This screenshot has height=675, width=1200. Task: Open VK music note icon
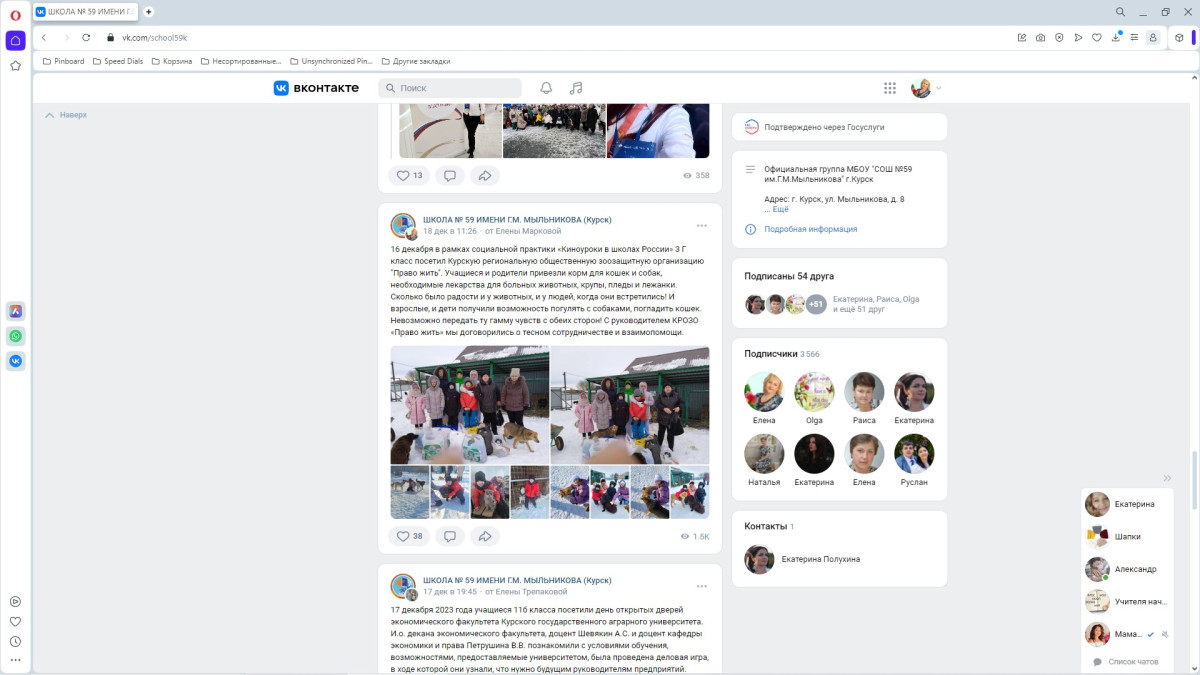(x=576, y=88)
